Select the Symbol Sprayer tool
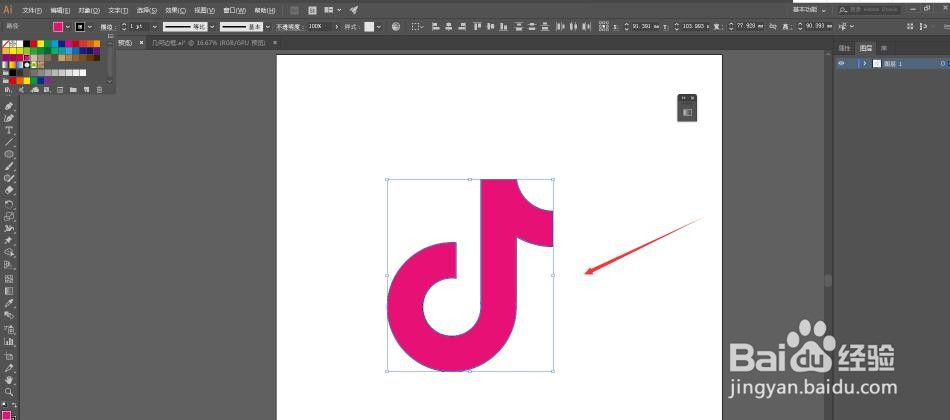 pos(8,329)
